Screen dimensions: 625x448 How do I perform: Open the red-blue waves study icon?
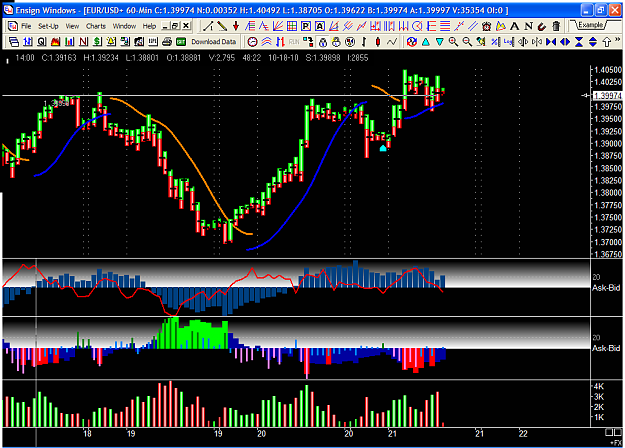click(x=266, y=41)
